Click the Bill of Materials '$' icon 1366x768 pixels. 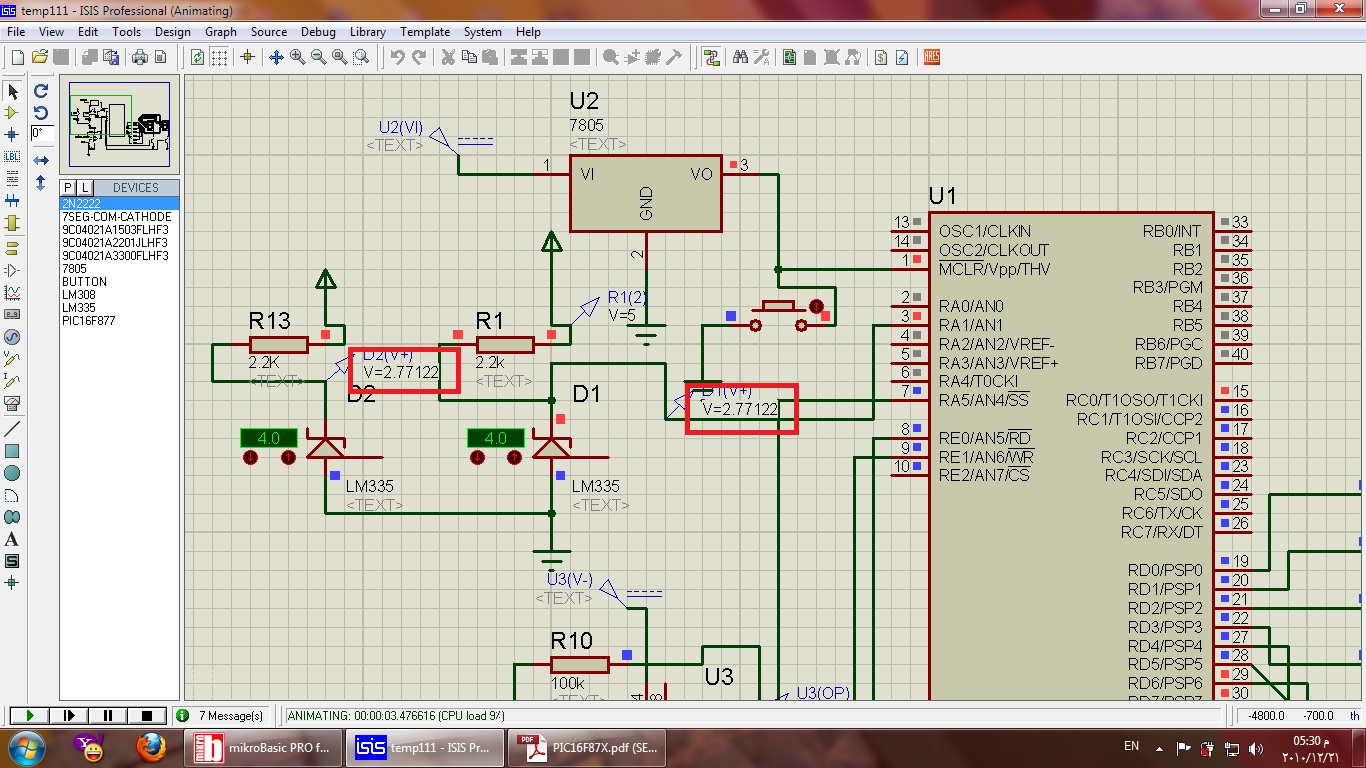(x=880, y=58)
